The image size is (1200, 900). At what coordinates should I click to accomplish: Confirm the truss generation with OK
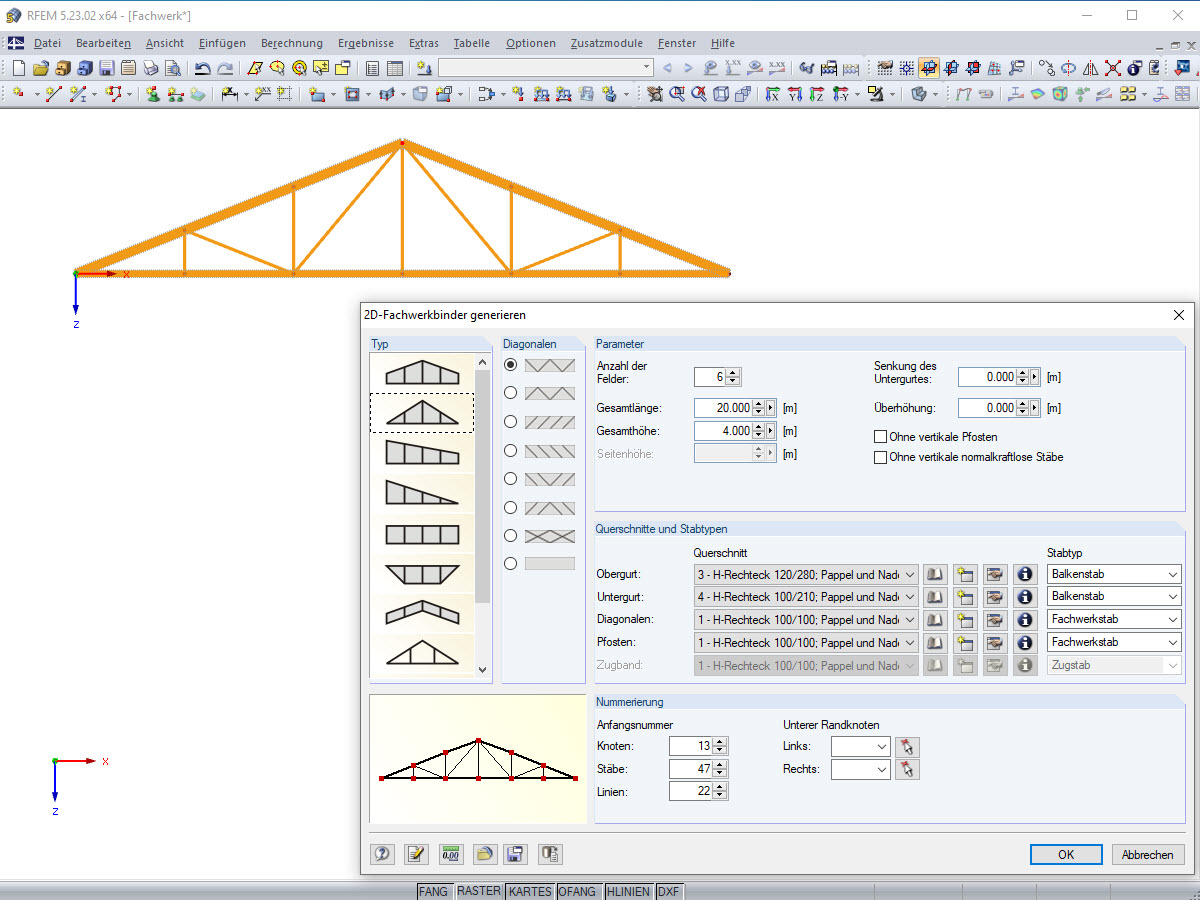1066,854
